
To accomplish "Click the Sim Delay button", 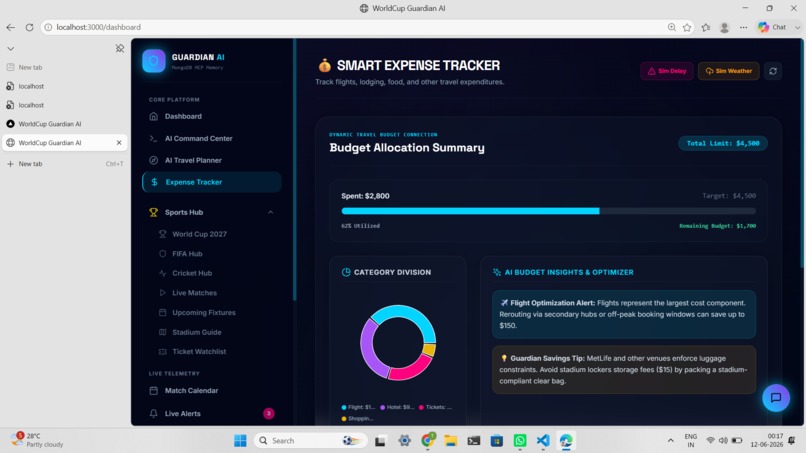I will point(667,71).
